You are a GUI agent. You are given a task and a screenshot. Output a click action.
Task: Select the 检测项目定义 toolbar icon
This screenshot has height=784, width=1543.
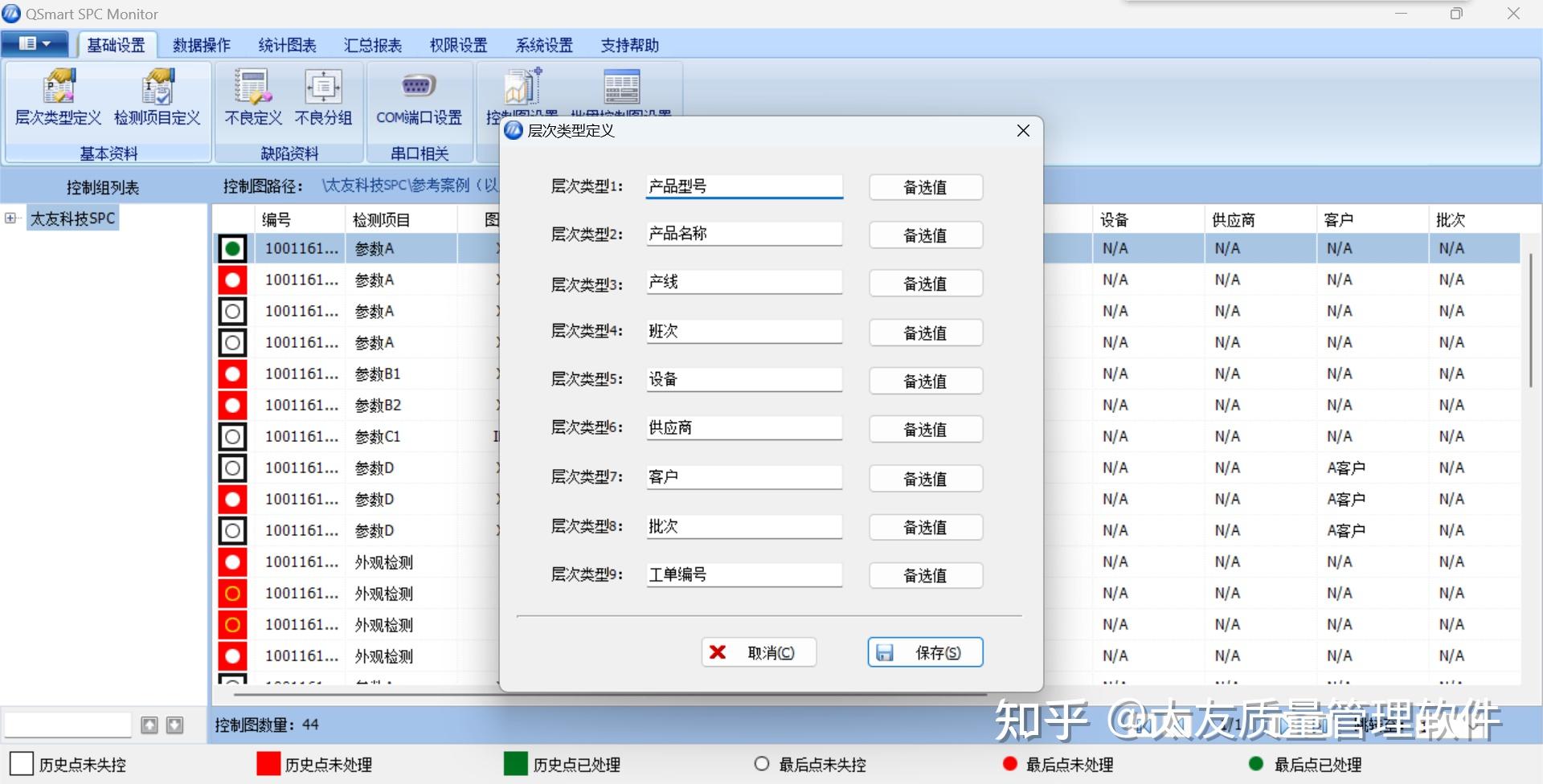point(158,98)
